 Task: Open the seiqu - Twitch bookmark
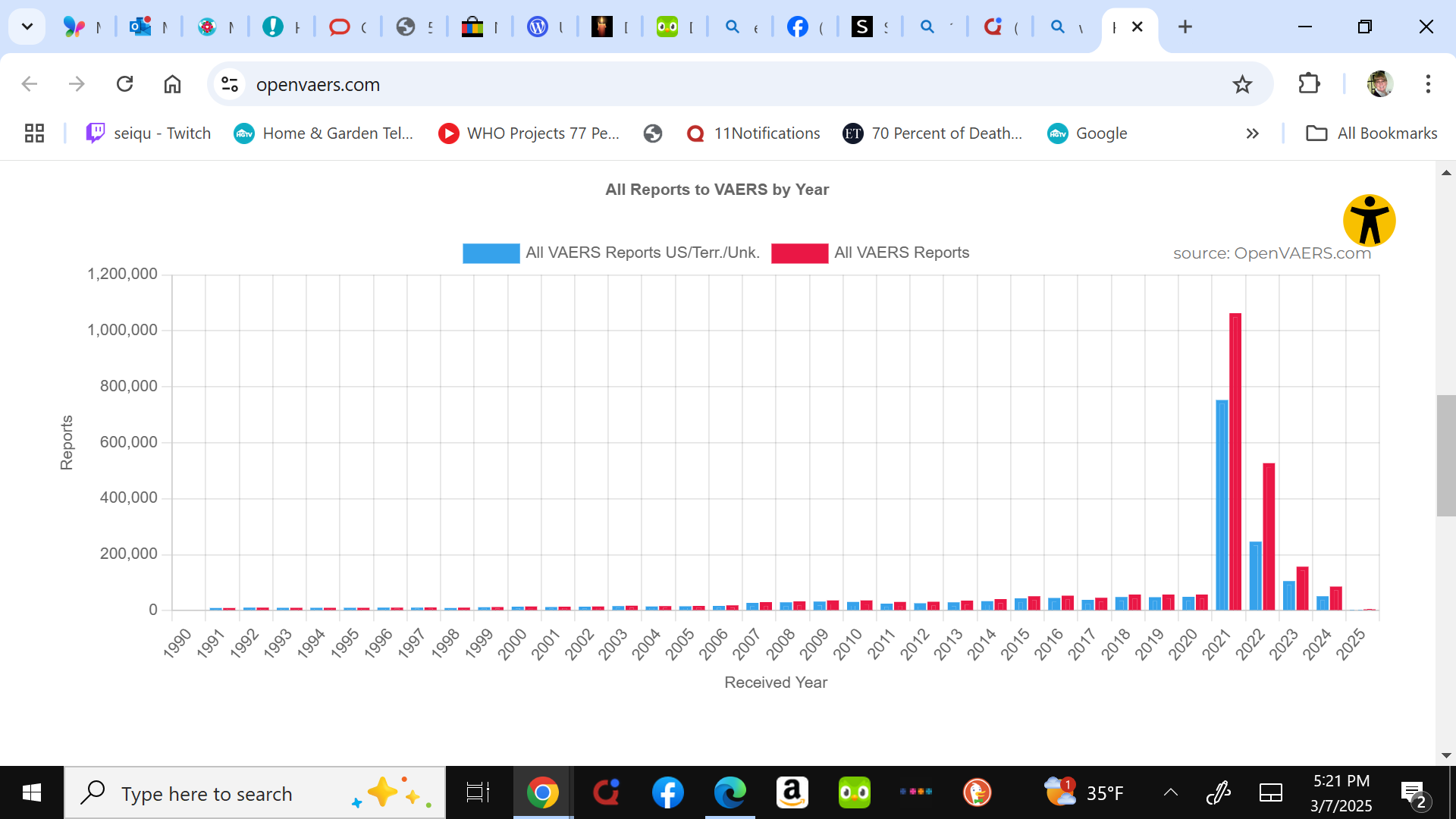[149, 133]
